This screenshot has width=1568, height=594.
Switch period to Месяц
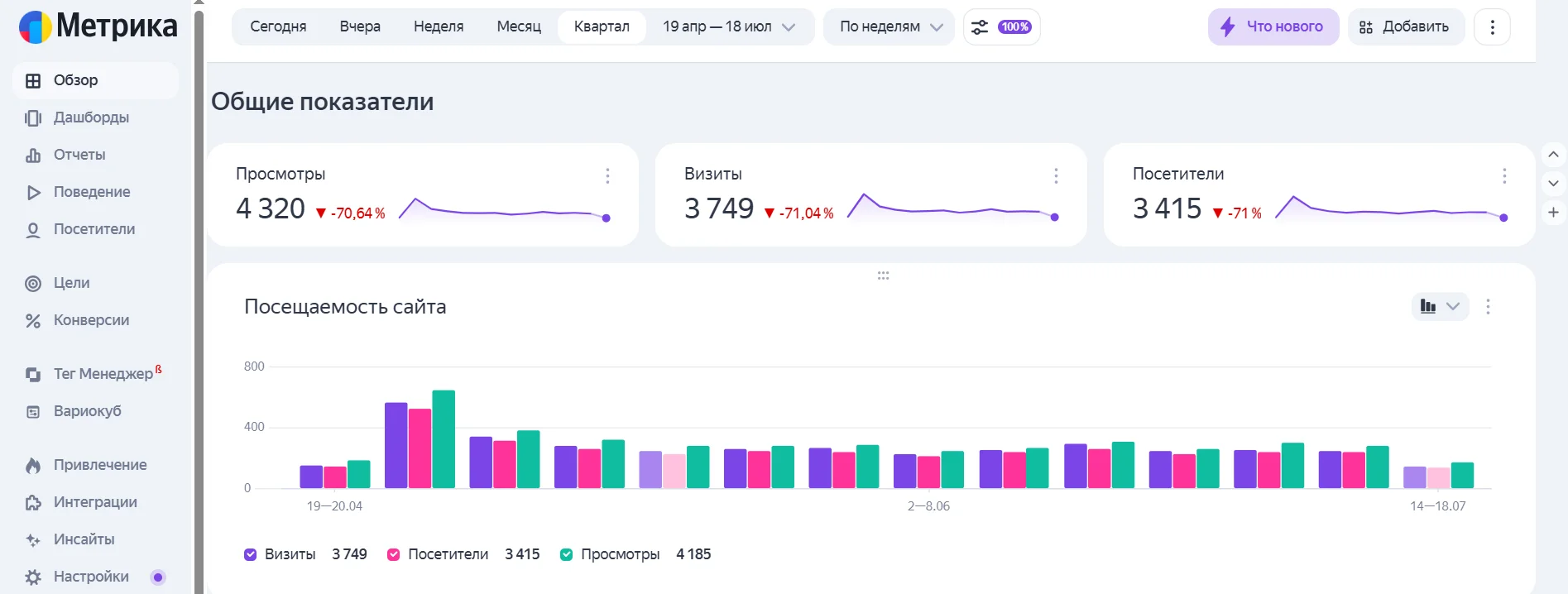(x=519, y=27)
